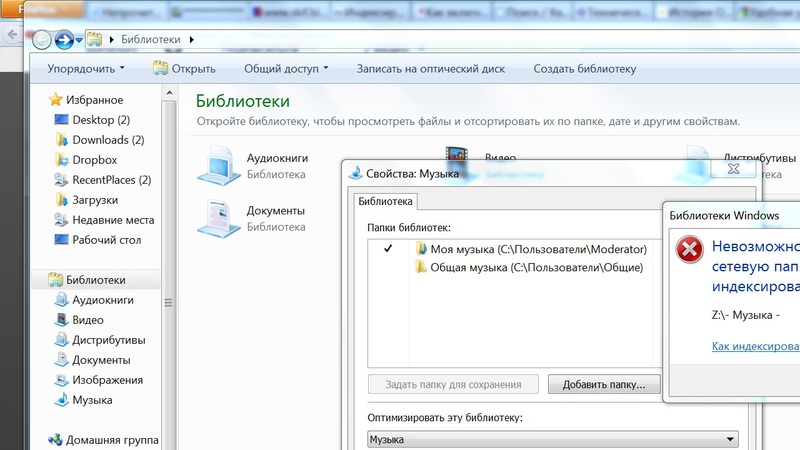Viewport: 800px width, 450px height.
Task: Click the Библиотека tab in properties dialog
Action: click(x=385, y=201)
